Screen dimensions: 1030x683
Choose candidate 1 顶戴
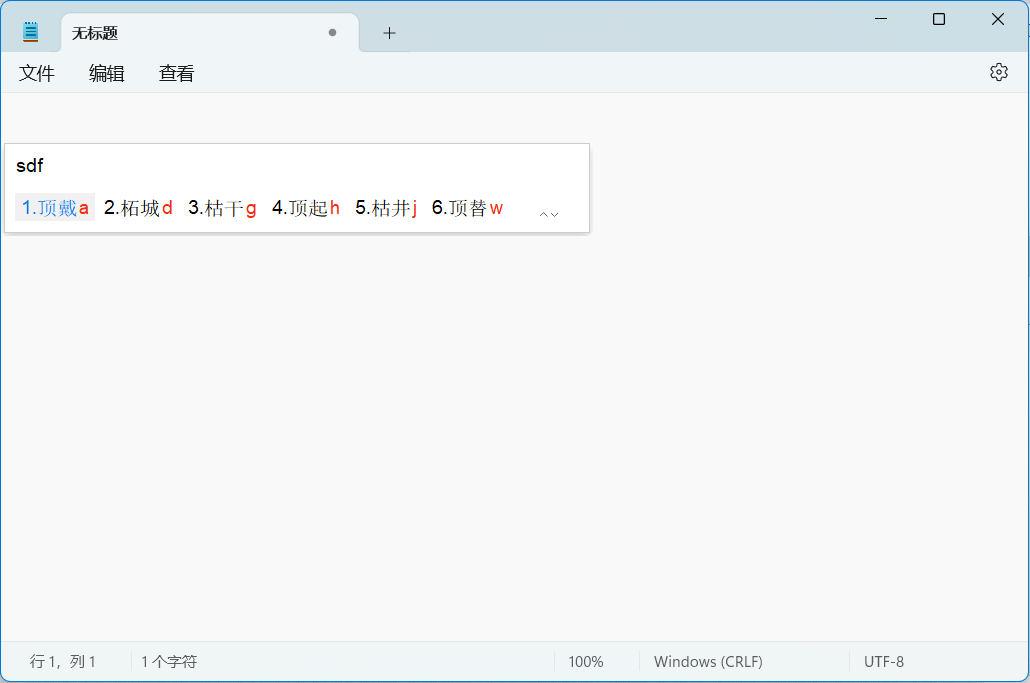point(56,208)
